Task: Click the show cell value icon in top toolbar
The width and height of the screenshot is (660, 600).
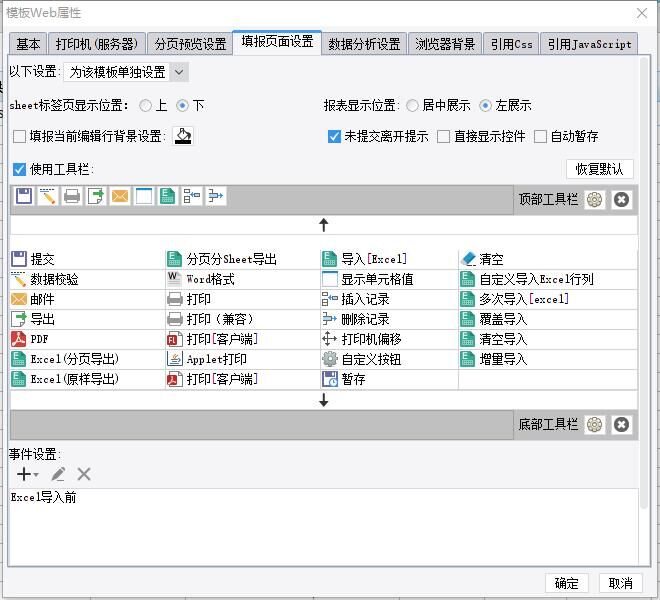Action: (144, 196)
